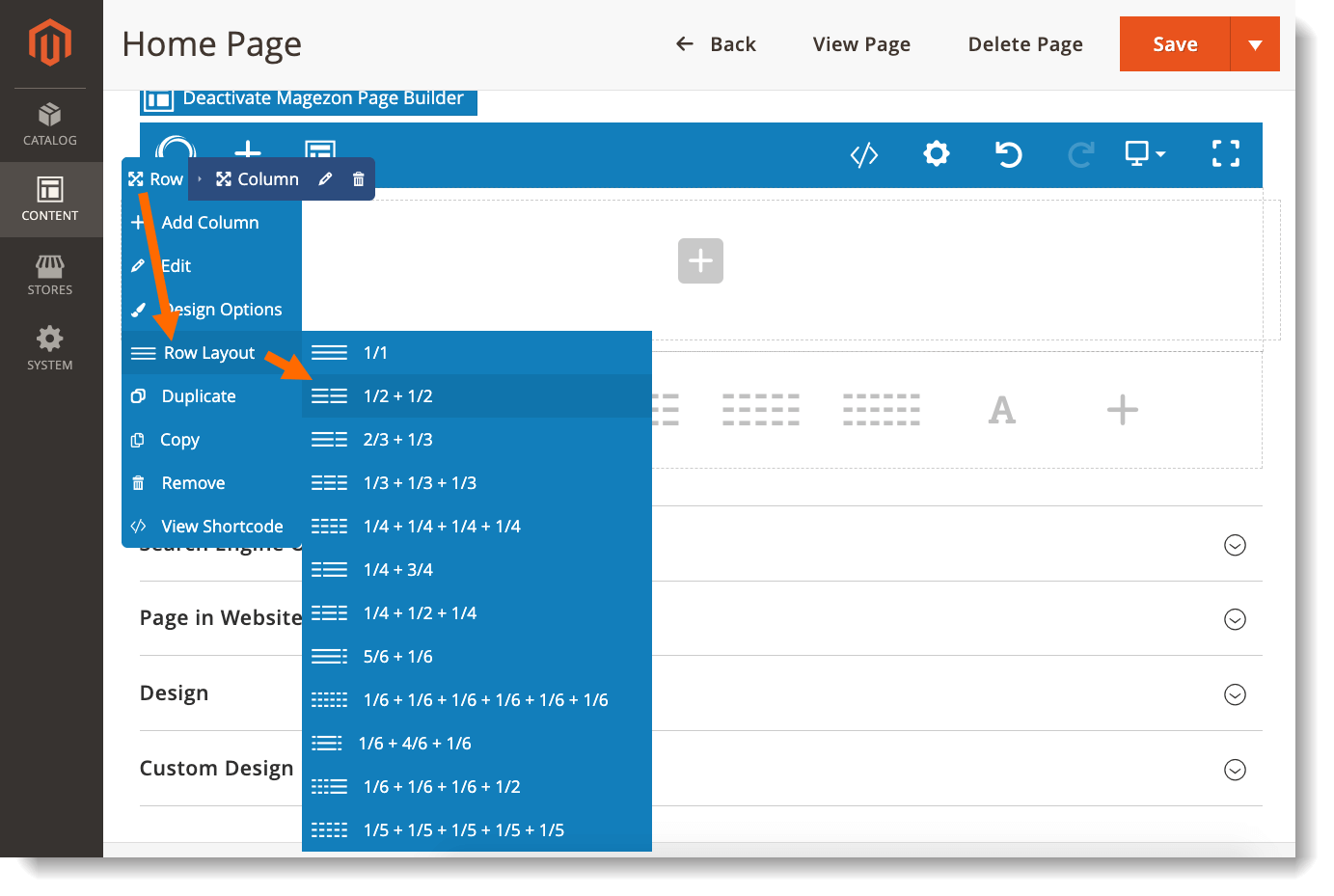Delete the Column using the trash icon
This screenshot has width=1334, height=896.
coord(357,178)
